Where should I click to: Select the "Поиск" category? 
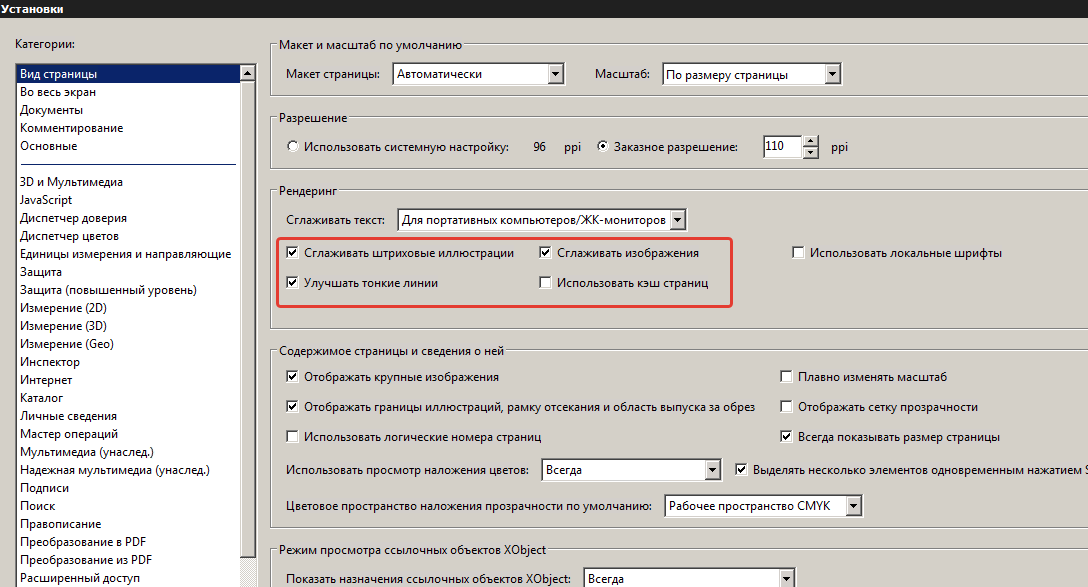(37, 507)
